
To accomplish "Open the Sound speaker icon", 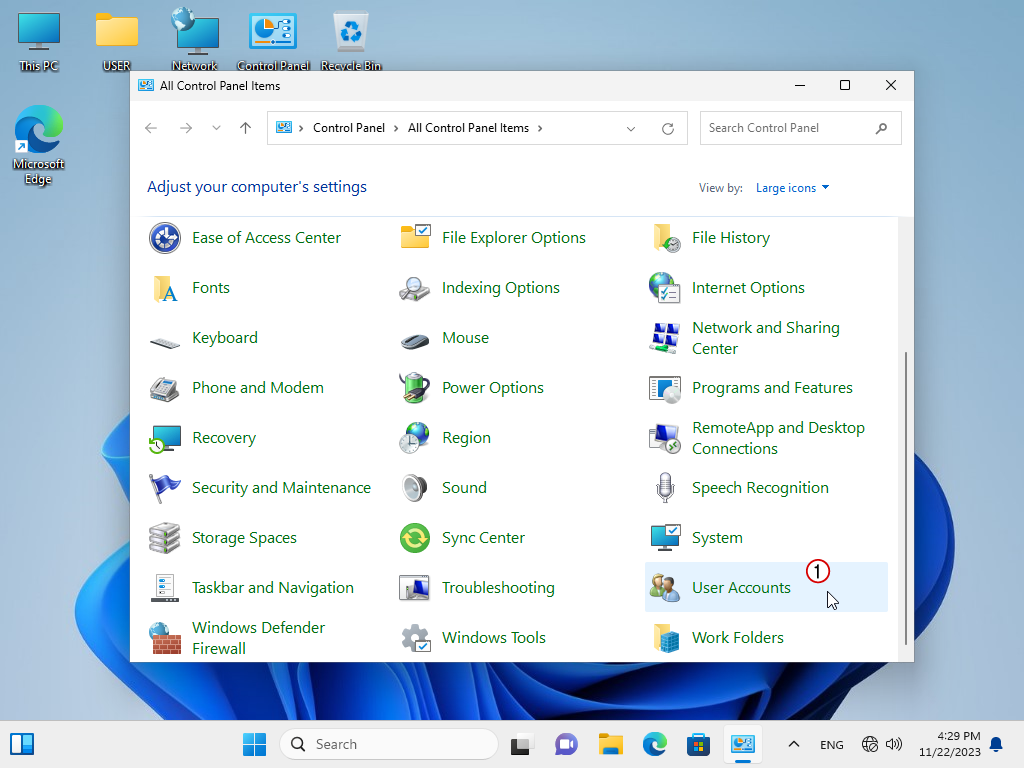I will click(415, 488).
